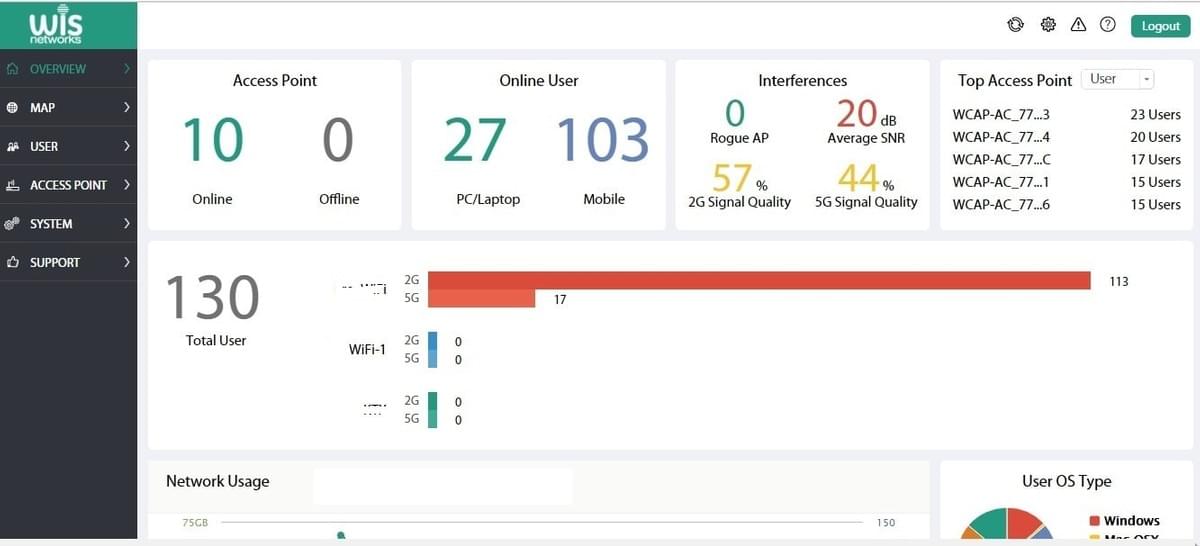
Task: Open the MAP menu item
Action: pyautogui.click(x=68, y=107)
